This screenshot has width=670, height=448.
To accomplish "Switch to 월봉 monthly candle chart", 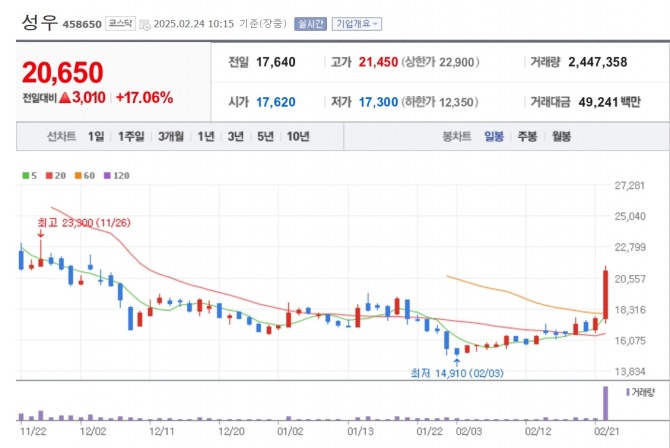I will pos(561,136).
